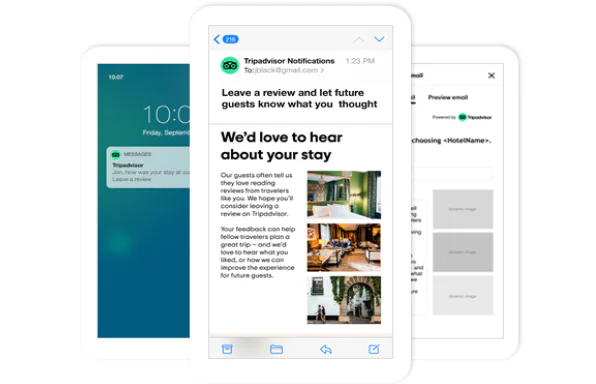Screen dimensions: 596x384
Task: Open the green hotel bedroom photo
Action: coord(344,195)
